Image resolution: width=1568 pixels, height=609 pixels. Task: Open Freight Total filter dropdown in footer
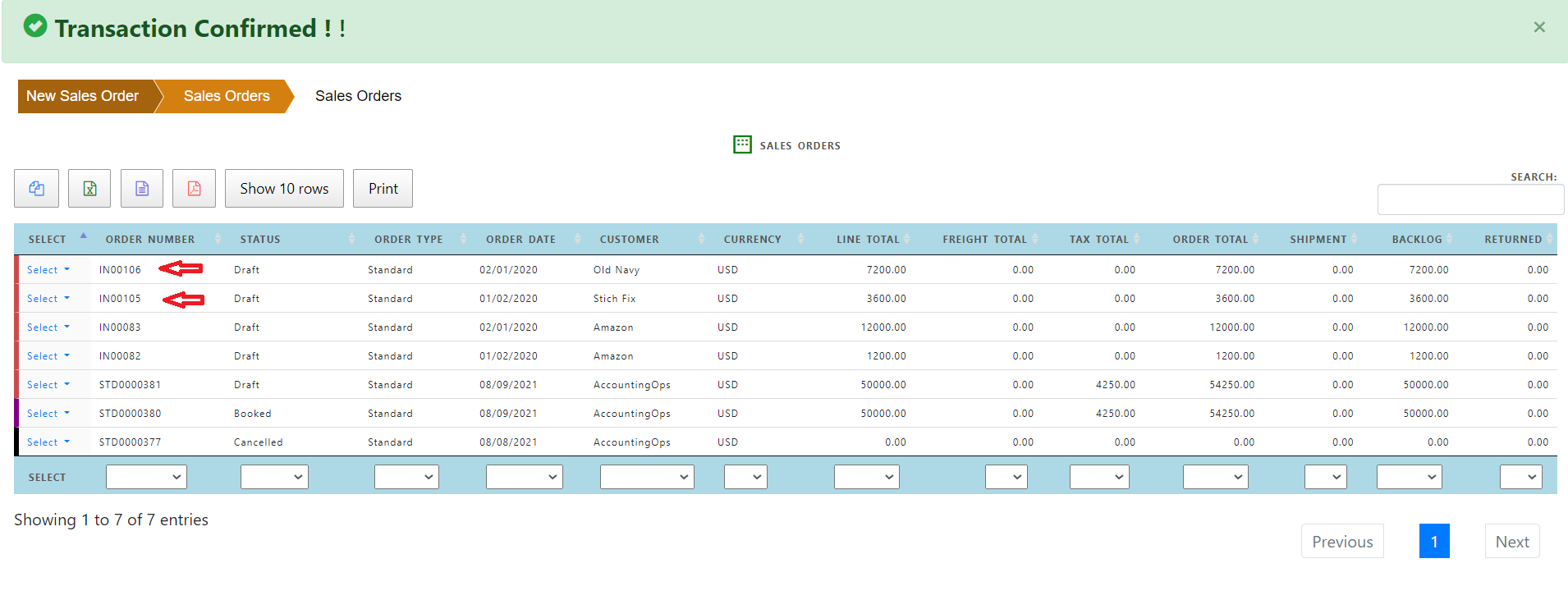1006,477
